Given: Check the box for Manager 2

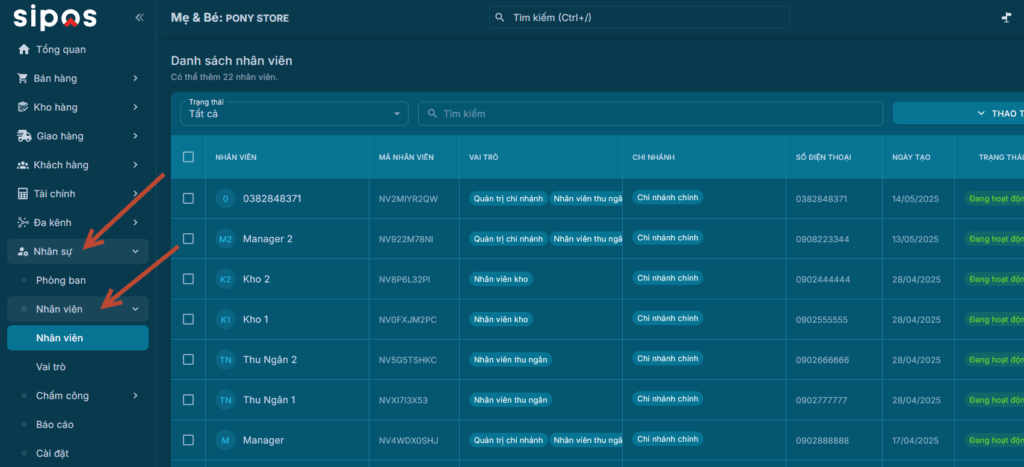Looking at the screenshot, I should [x=188, y=239].
